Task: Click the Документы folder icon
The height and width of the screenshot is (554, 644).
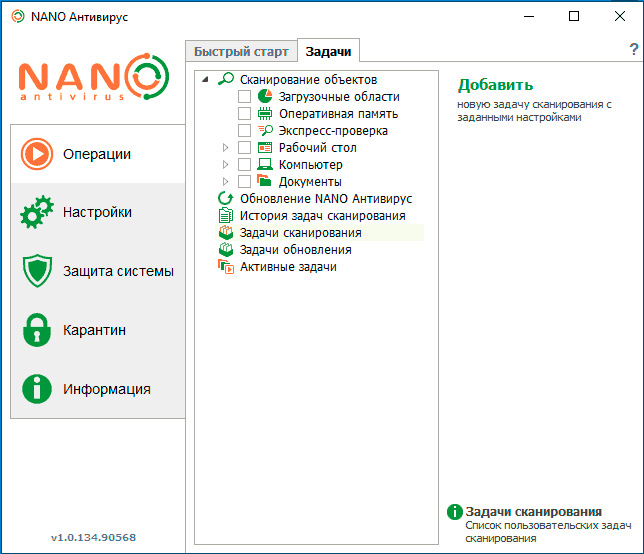Action: (264, 180)
